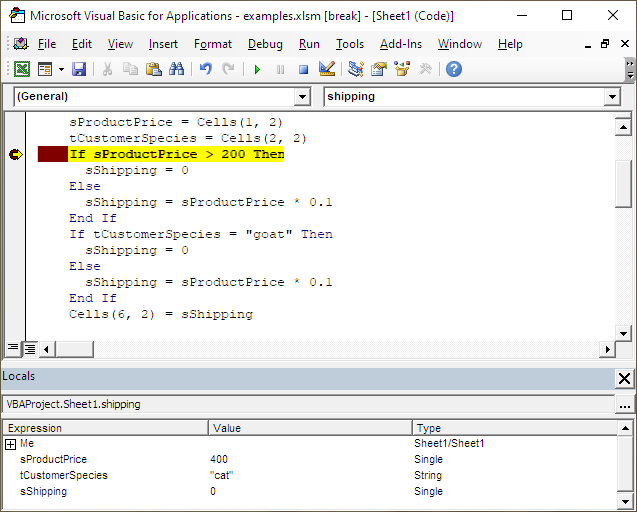Click code pane scroll left arrow
This screenshot has height=512, width=637.
46,349
